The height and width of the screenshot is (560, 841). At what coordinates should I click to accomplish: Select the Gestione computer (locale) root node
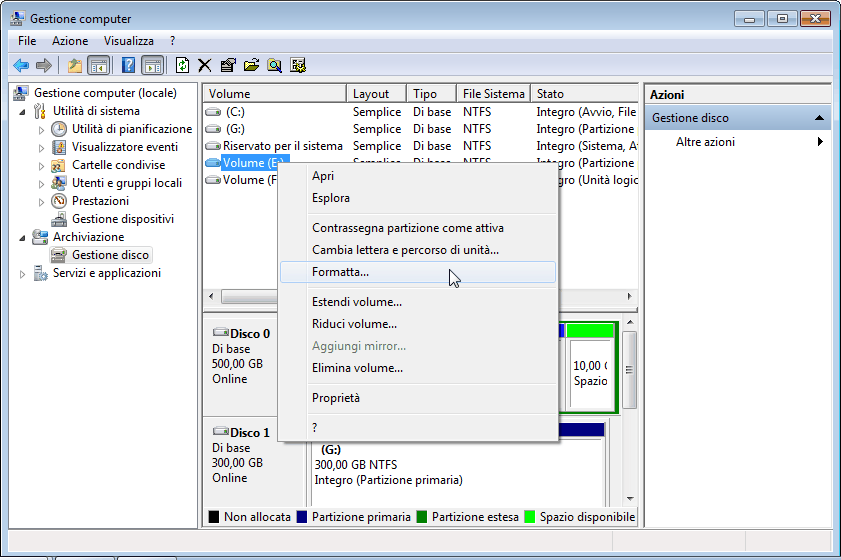105,93
